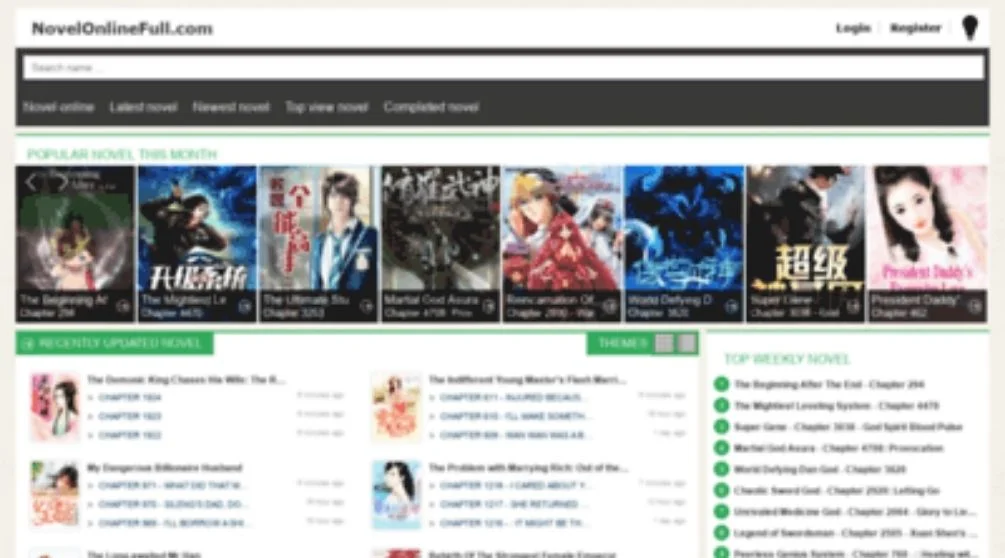
Task: Toggle the lightbulb dark-mode icon
Action: pyautogui.click(x=970, y=28)
